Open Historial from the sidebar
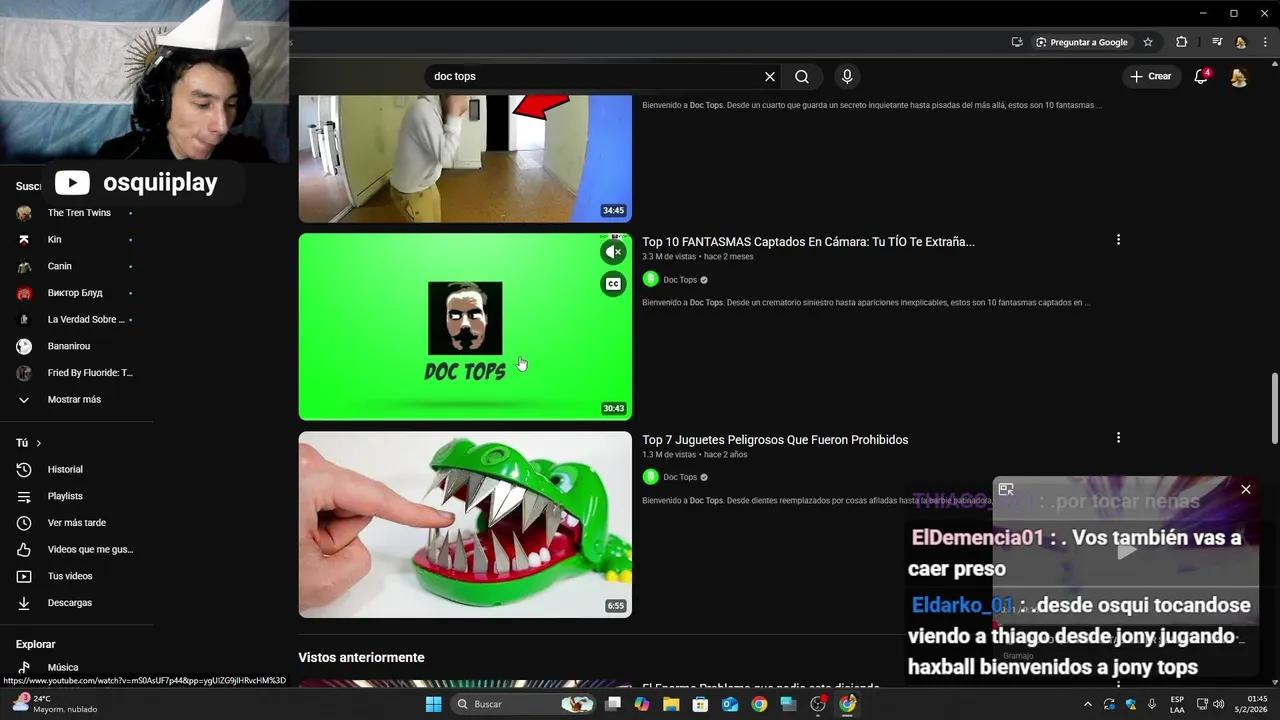Screen dimensions: 1280x720 click(x=64, y=469)
